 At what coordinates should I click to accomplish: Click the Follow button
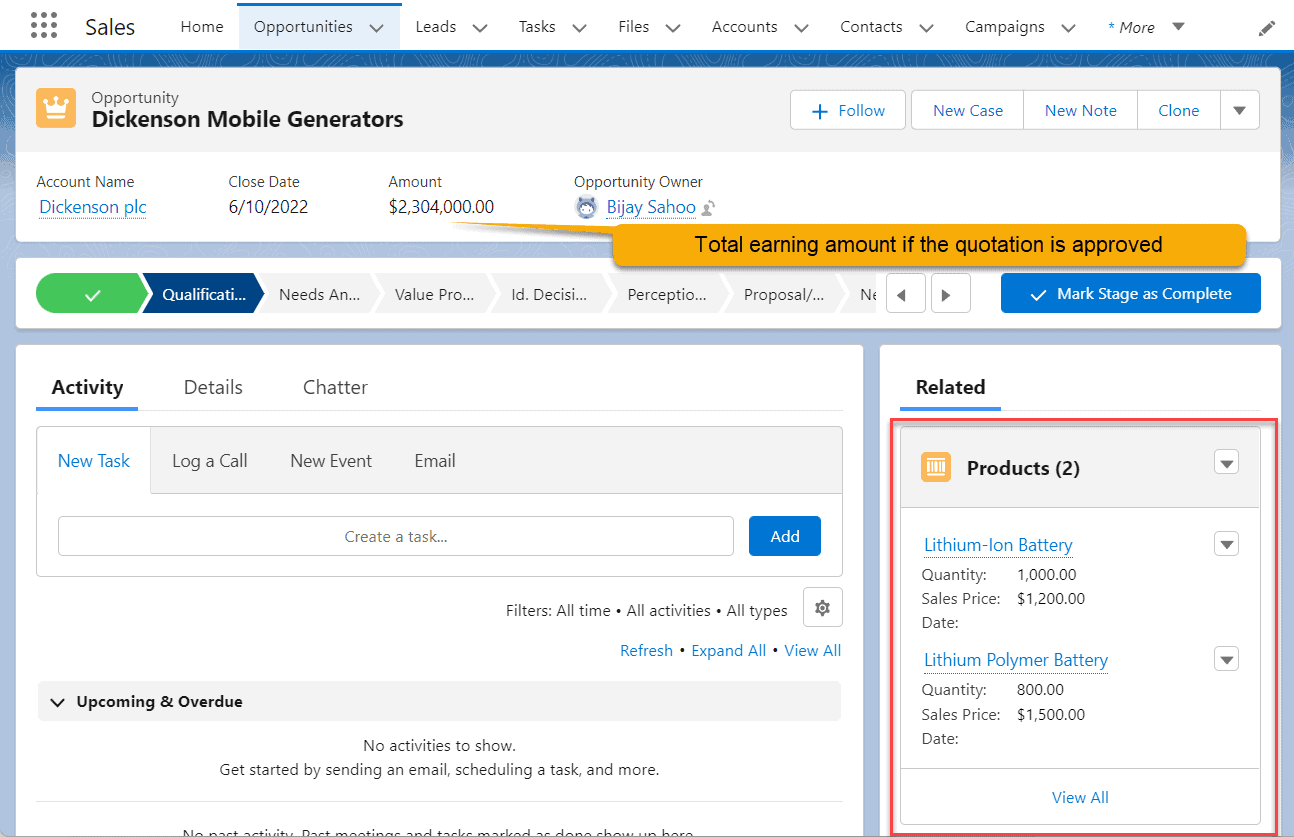pyautogui.click(x=847, y=110)
